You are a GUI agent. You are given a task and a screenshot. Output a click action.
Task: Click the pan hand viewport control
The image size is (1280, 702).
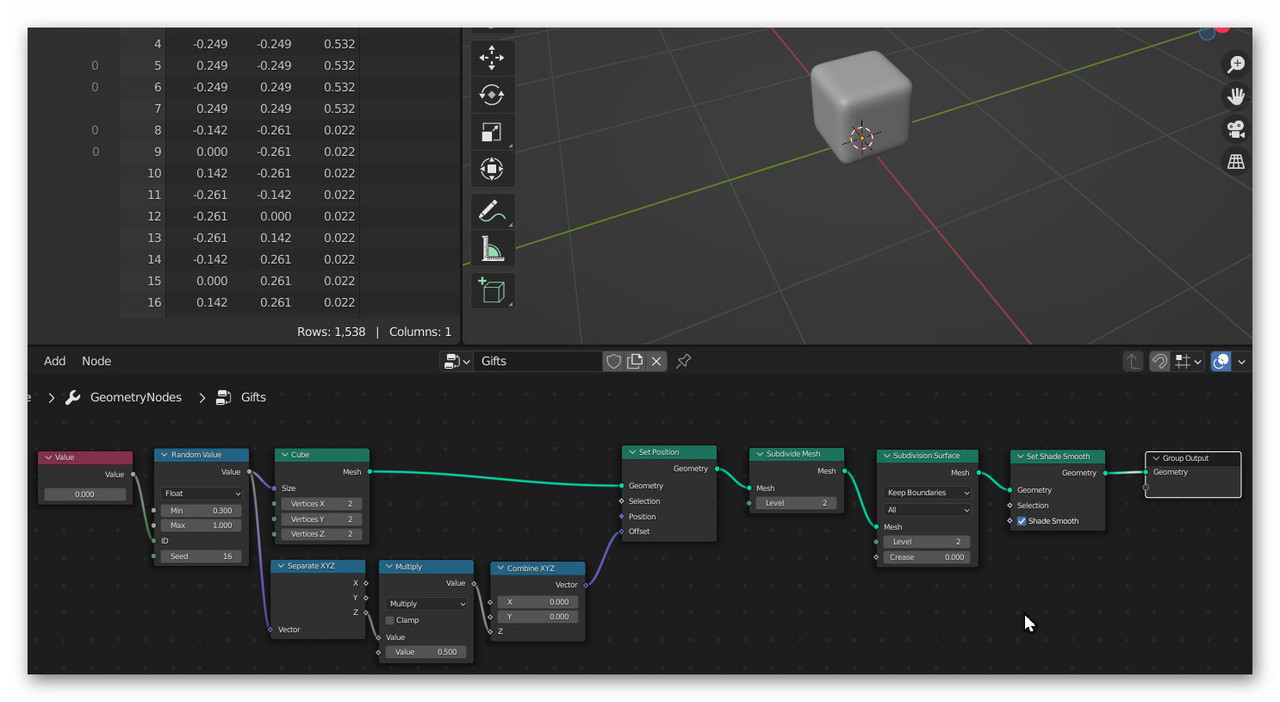pos(1236,97)
